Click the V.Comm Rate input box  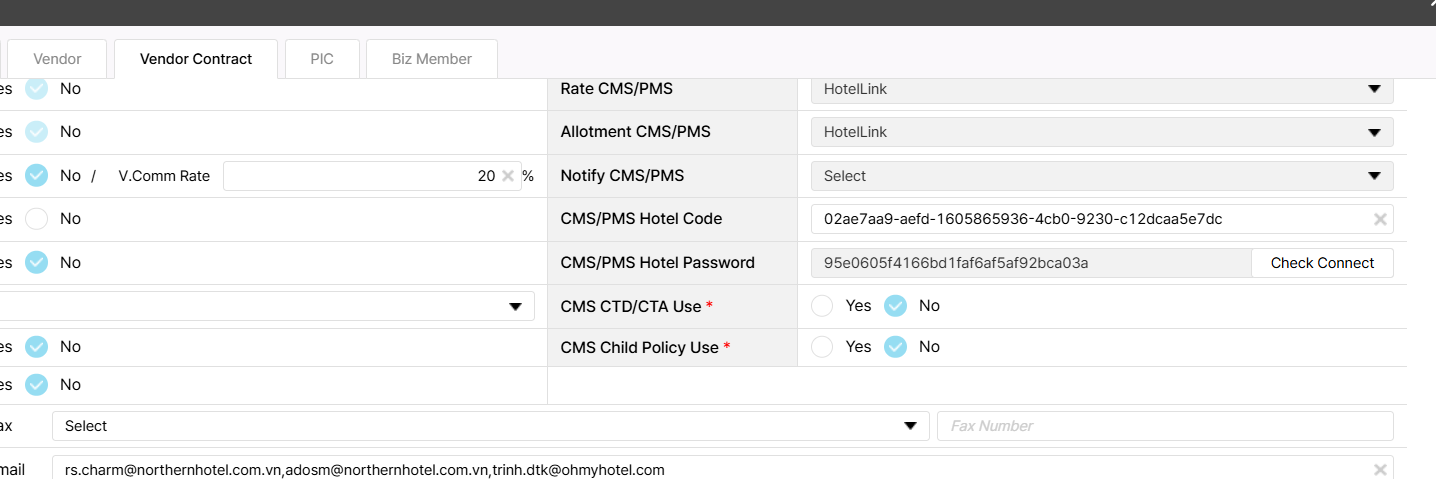pos(360,176)
